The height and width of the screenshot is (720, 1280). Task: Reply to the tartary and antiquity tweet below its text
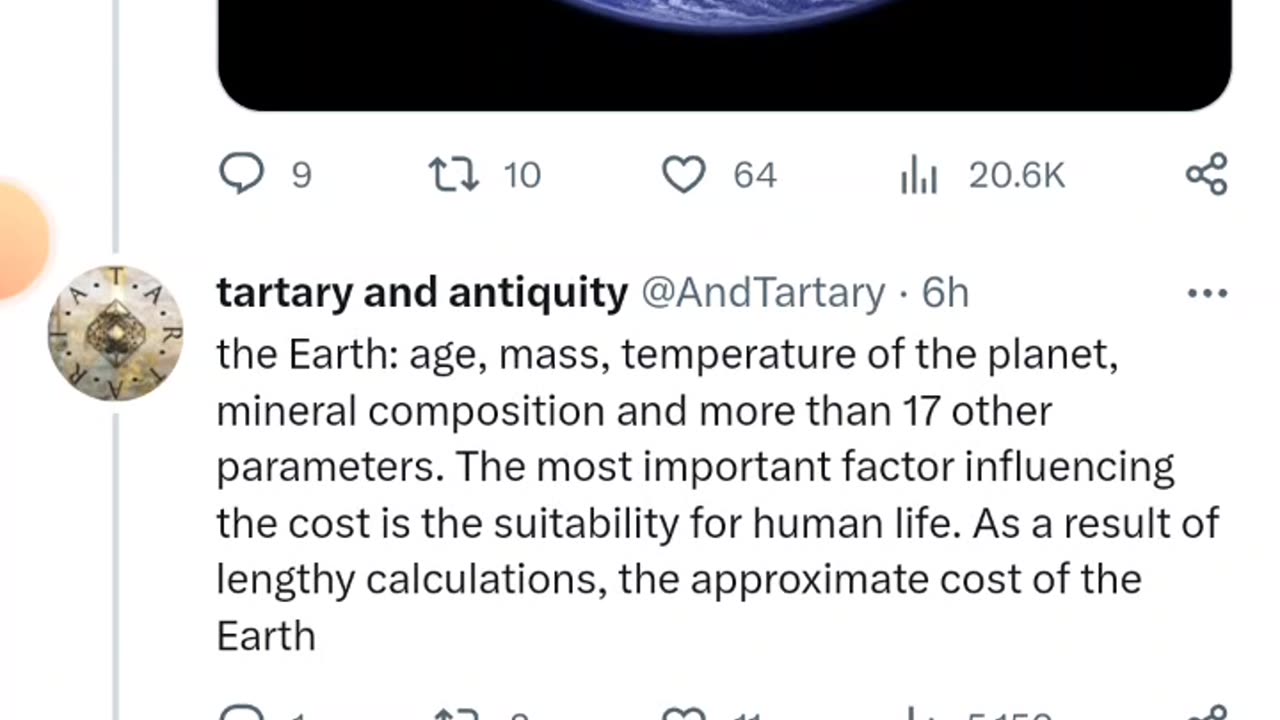coord(241,713)
